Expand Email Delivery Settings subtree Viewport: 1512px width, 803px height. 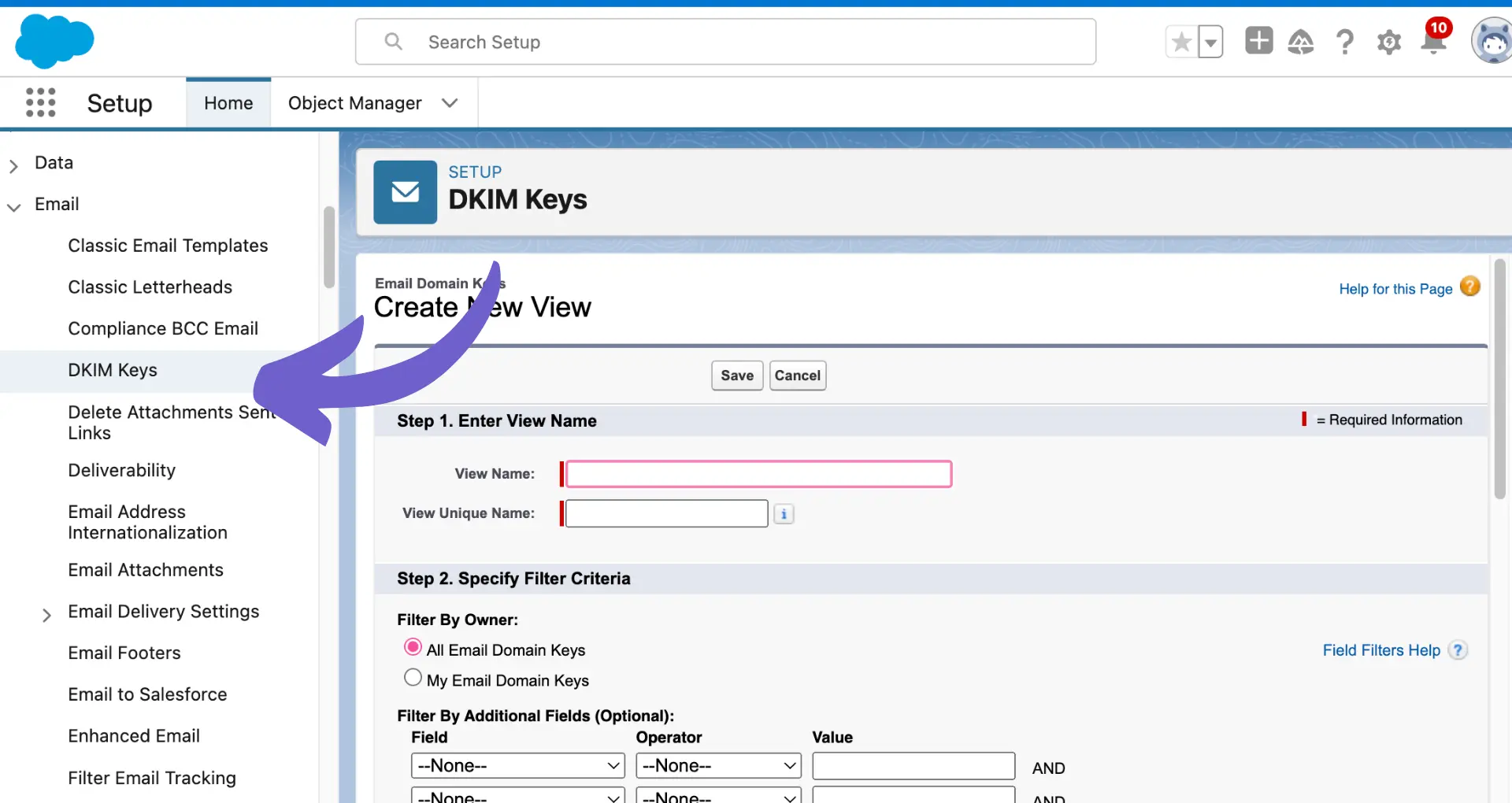click(46, 614)
